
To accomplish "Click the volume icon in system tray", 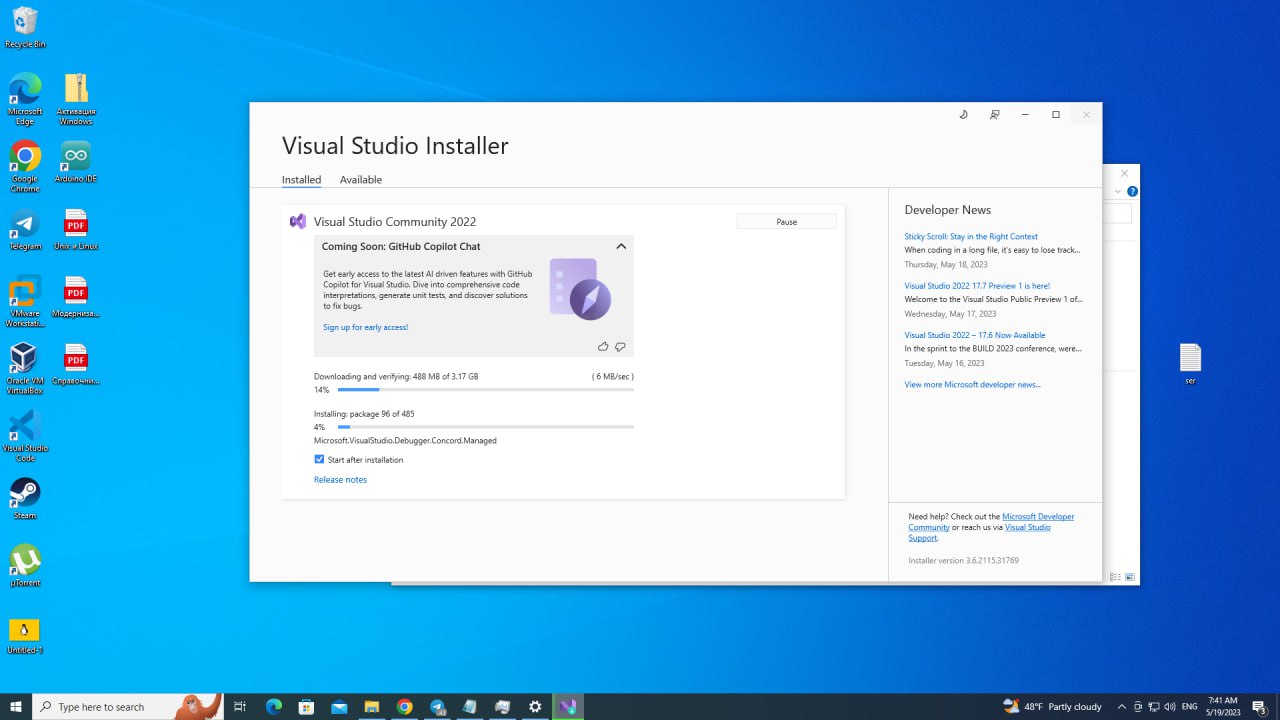I will (x=1169, y=707).
